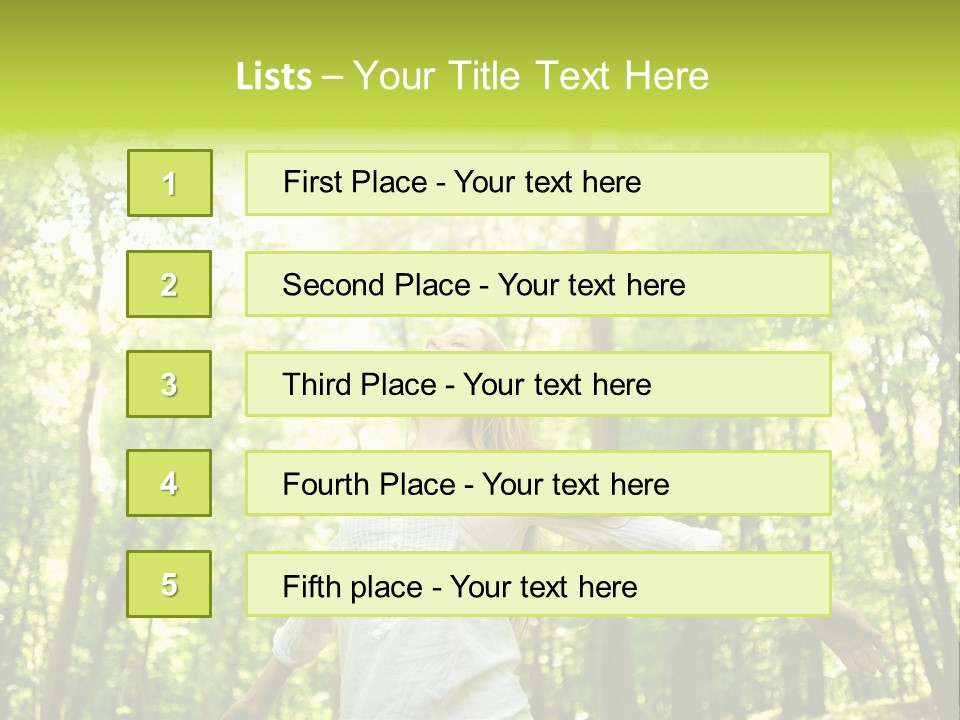The image size is (960, 720).
Task: Click Your text here in Fifth place row
Action: (543, 586)
